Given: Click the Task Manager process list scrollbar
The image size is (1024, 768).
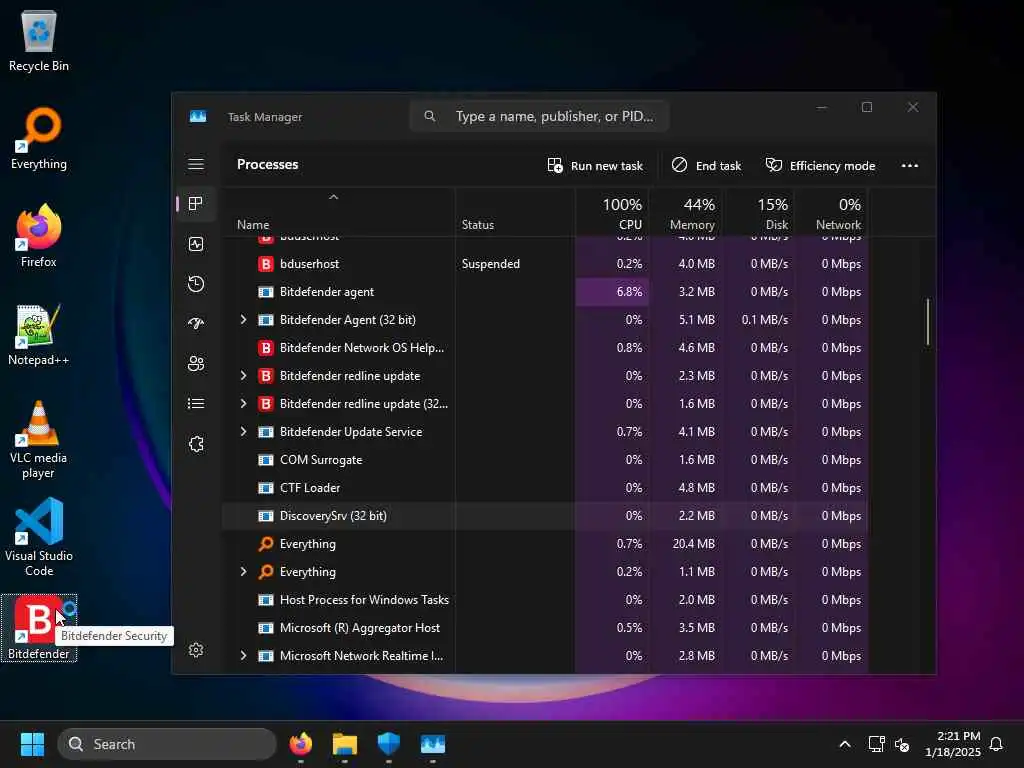Looking at the screenshot, I should 927,322.
